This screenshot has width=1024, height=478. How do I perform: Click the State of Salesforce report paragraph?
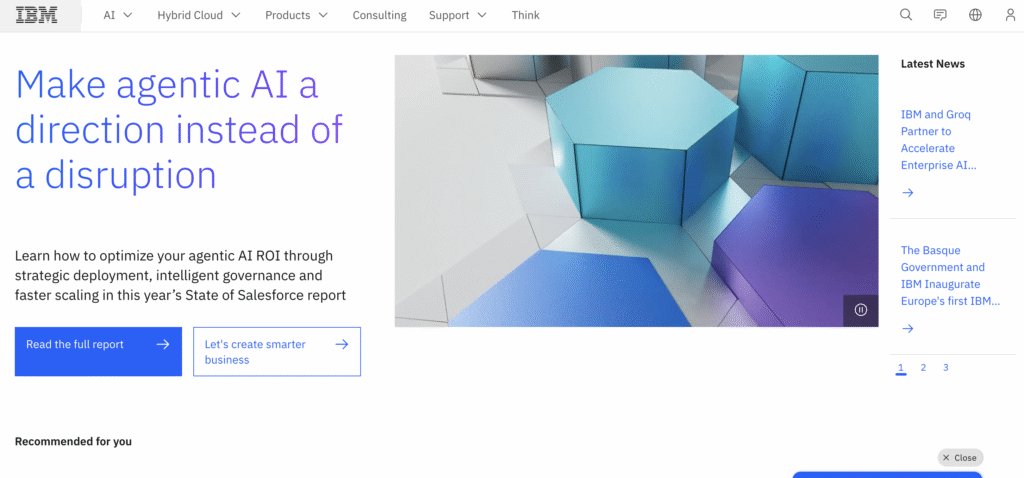[180, 276]
